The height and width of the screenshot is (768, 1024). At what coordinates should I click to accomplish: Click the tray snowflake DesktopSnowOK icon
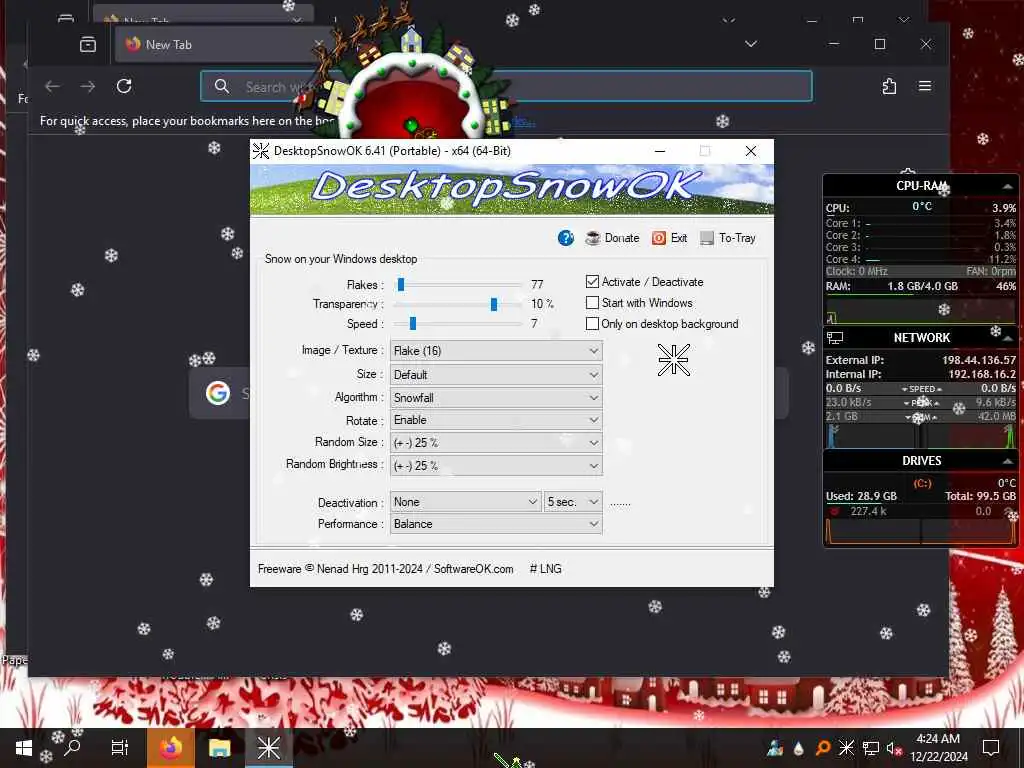pyautogui.click(x=846, y=748)
